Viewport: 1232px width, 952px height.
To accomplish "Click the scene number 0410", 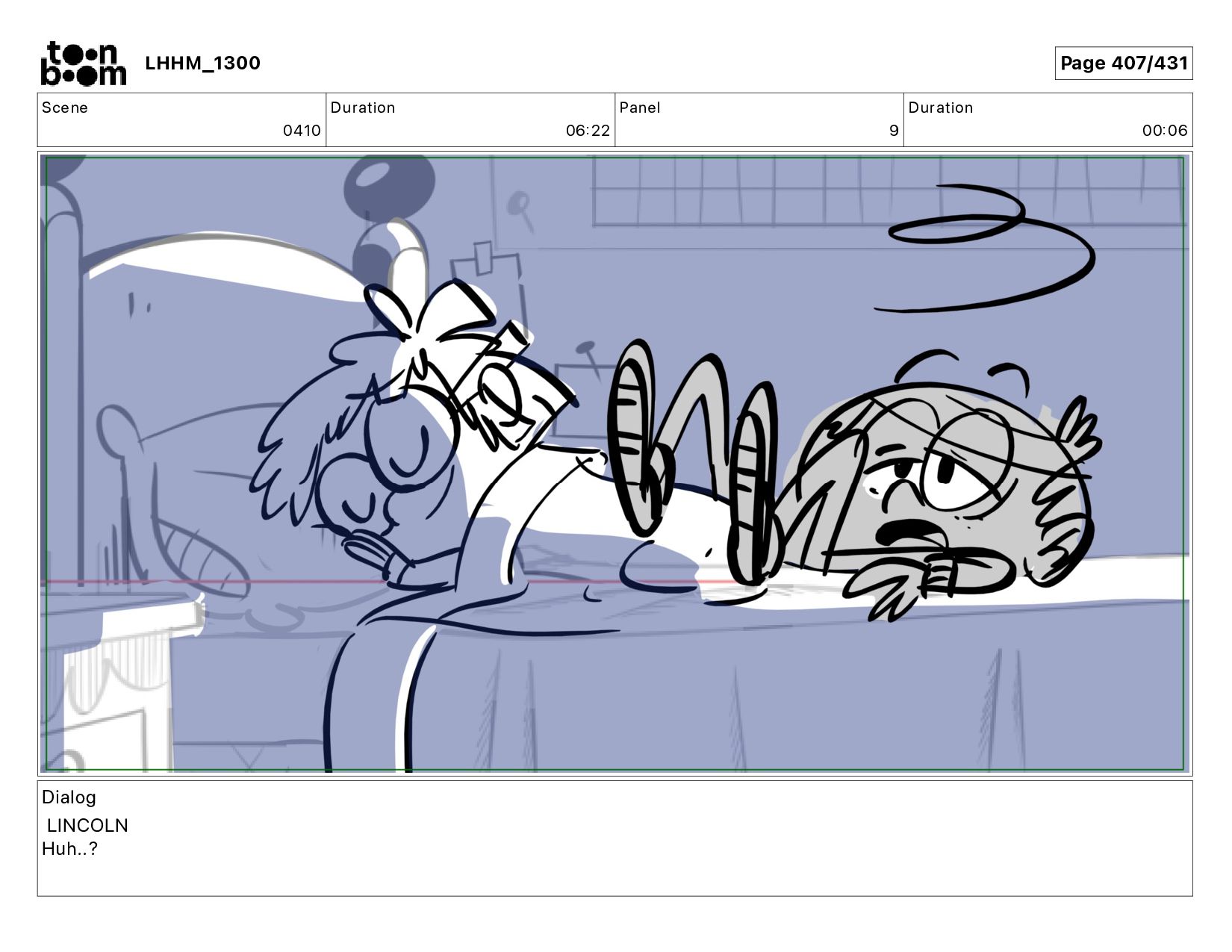I will pos(302,131).
